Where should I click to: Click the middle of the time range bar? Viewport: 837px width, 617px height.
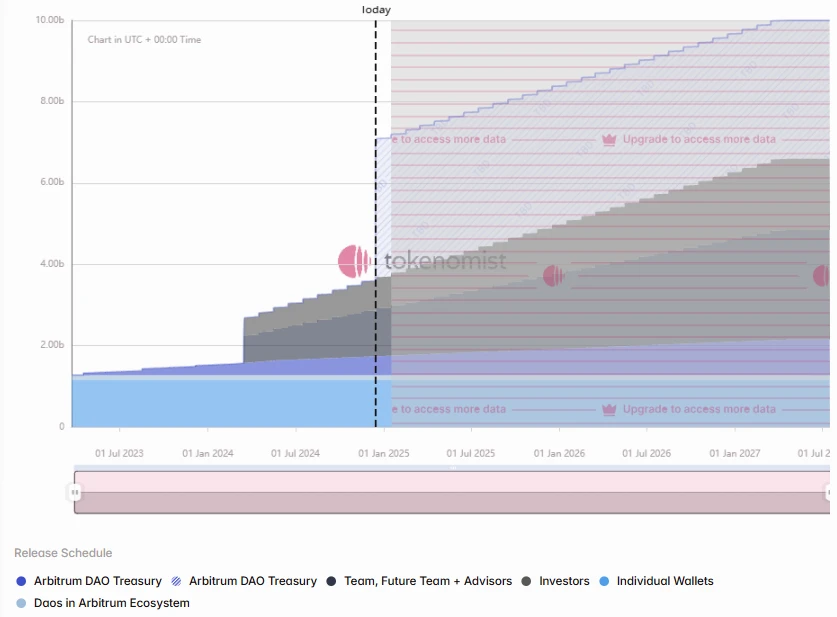452,492
